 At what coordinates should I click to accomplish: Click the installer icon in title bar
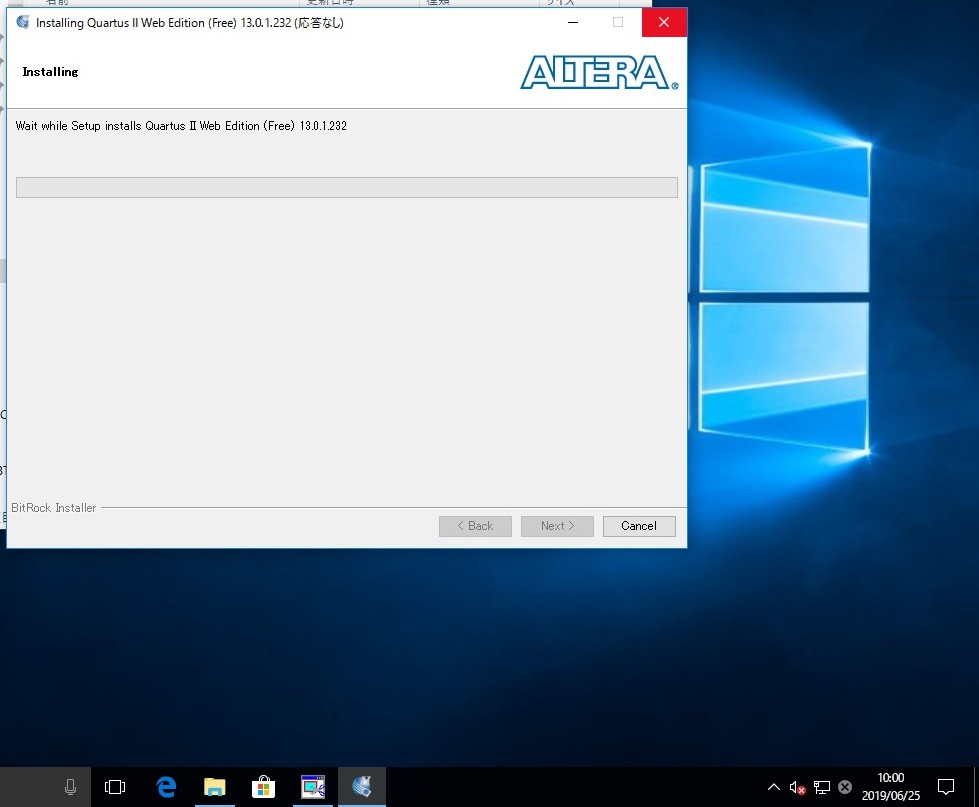point(22,23)
